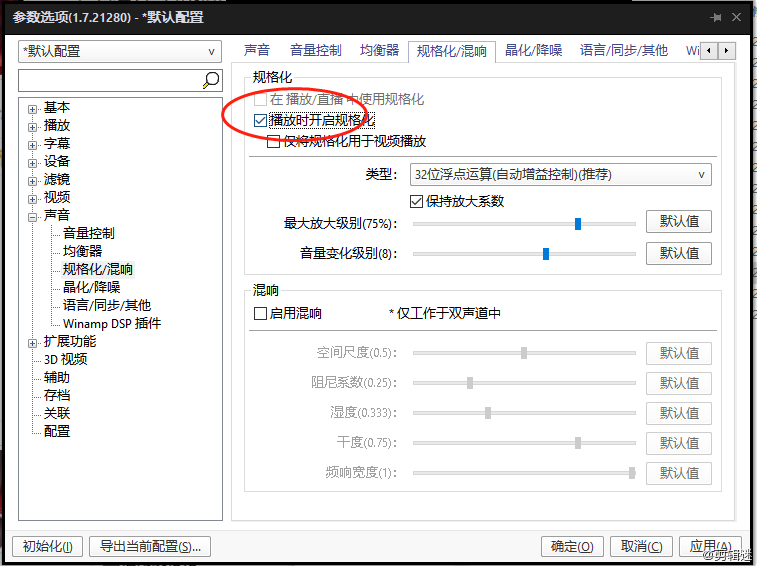This screenshot has width=757, height=566.
Task: Expand the 扩展功能 tree node
Action: pyautogui.click(x=32, y=343)
